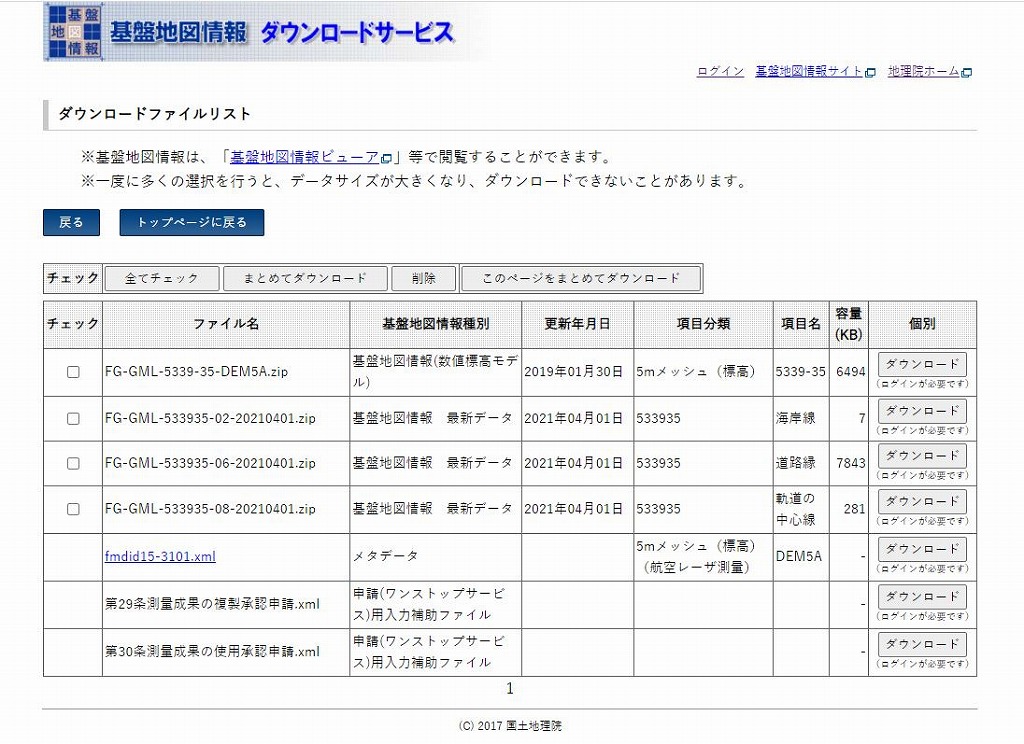Click external-link icon beside 地理院ホーム
This screenshot has height=744, width=1024.
click(967, 73)
